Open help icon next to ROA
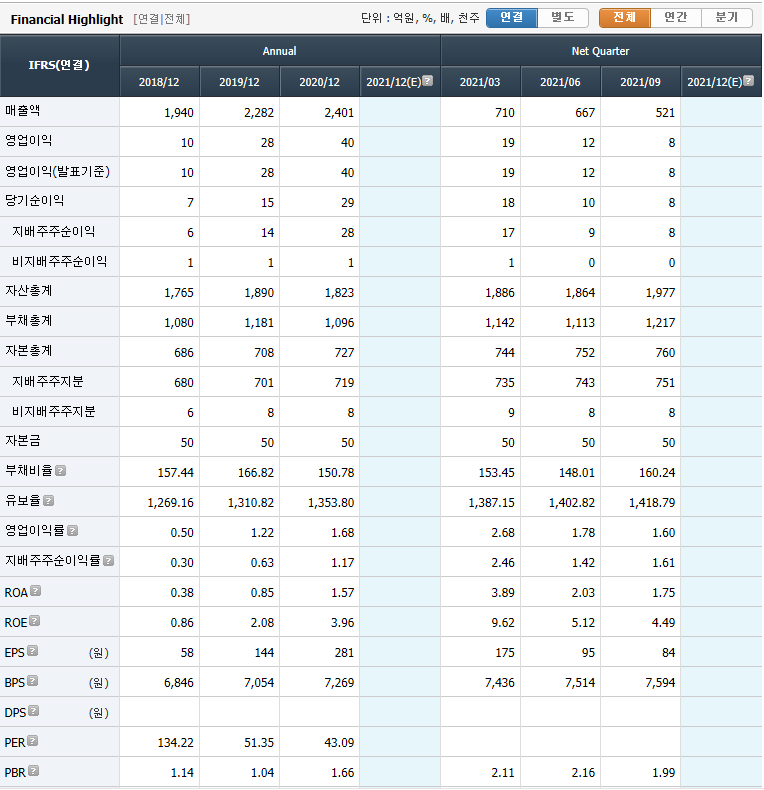The width and height of the screenshot is (764, 790). 35,591
